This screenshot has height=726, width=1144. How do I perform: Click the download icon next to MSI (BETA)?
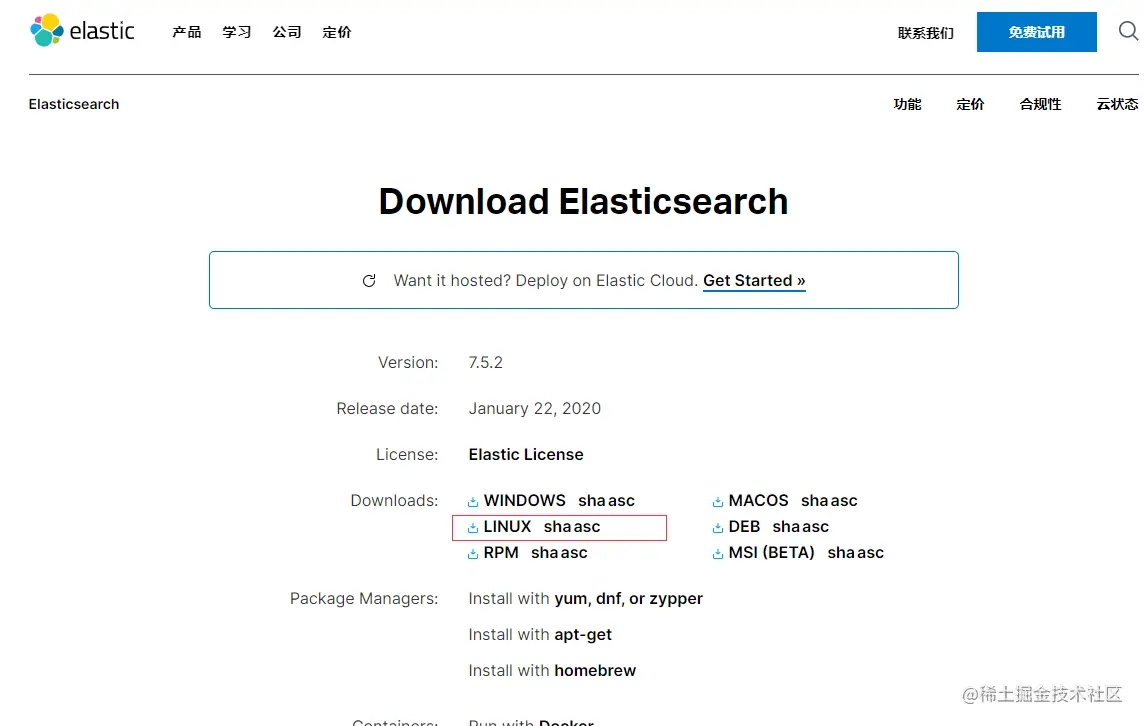click(x=718, y=554)
